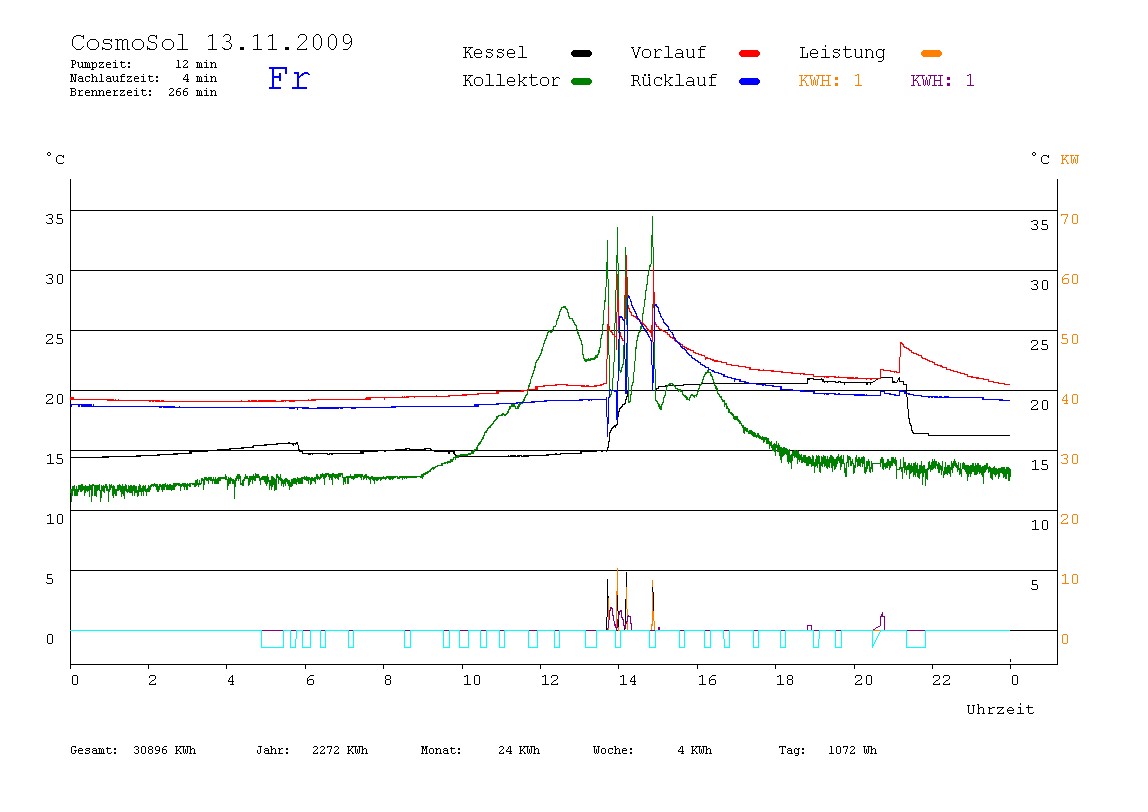
Task: Click the blue 'Fr' weekday label
Action: [289, 78]
